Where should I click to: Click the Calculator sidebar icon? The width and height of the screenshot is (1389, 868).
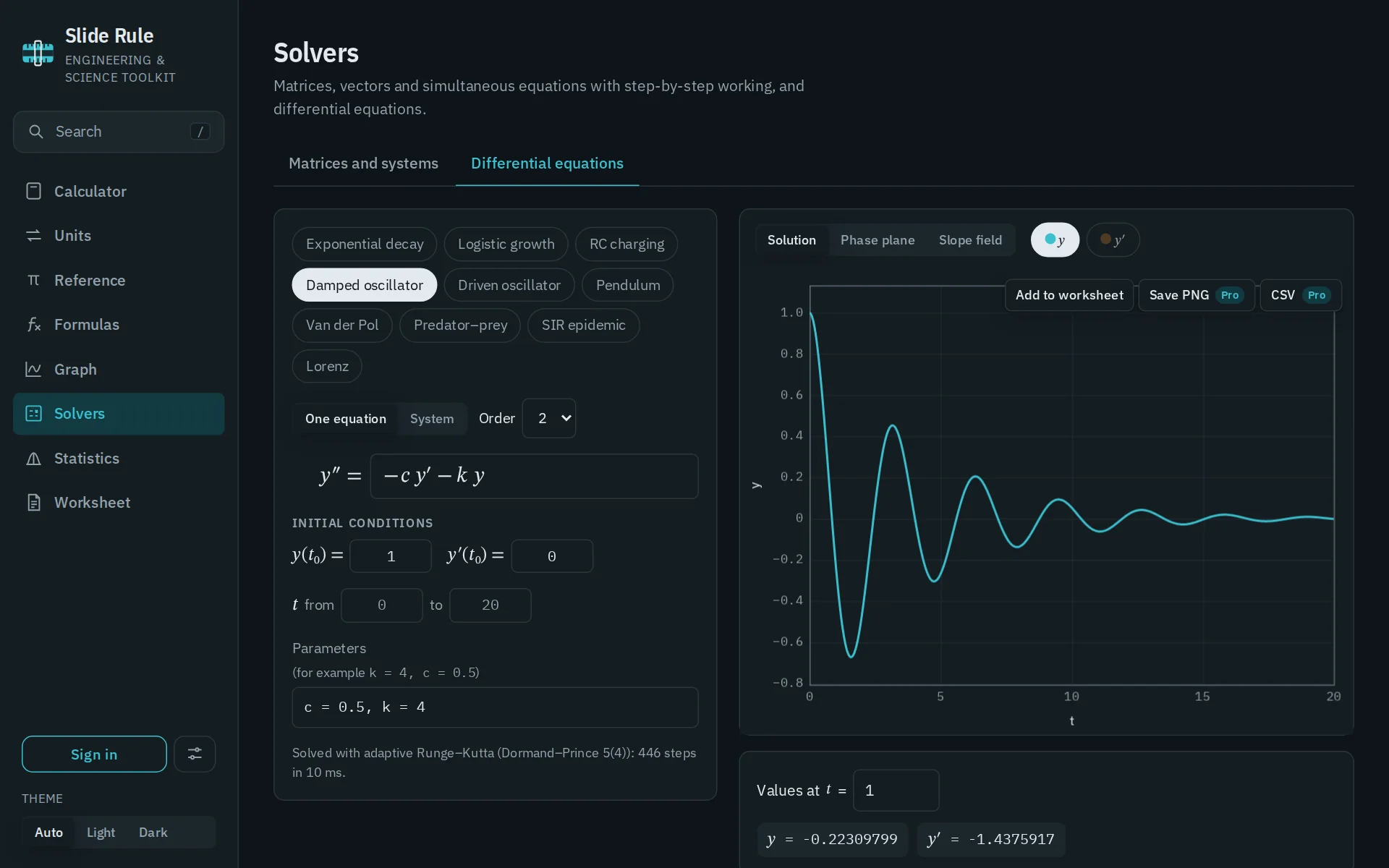coord(33,191)
